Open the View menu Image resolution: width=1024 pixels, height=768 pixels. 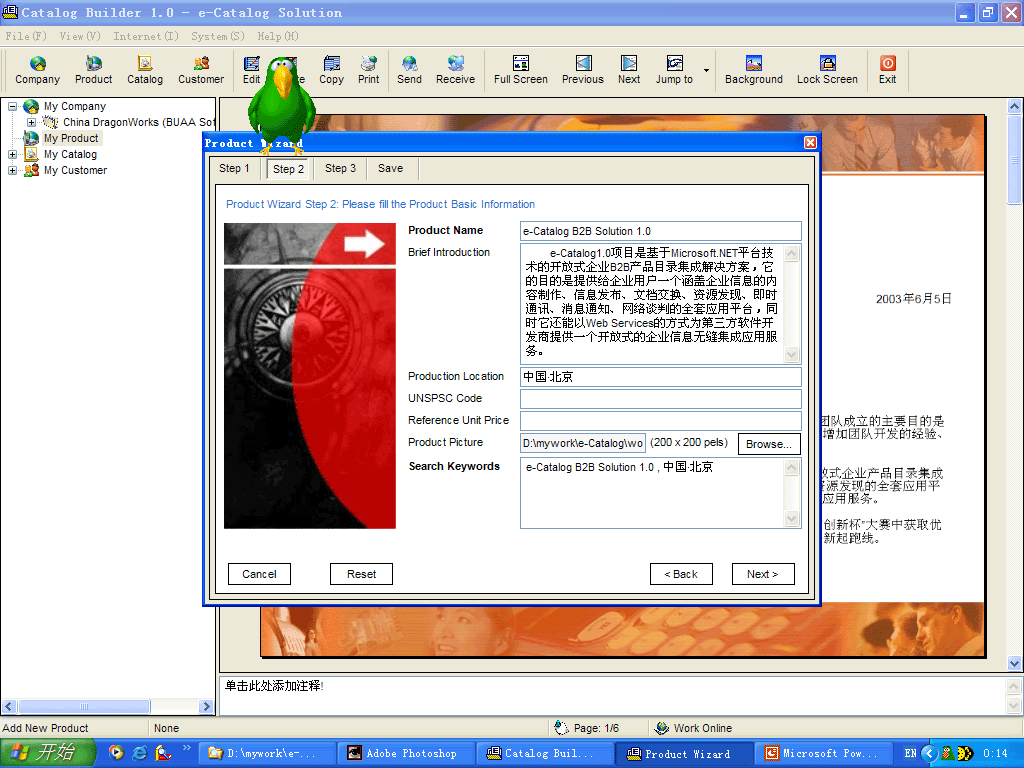pos(80,36)
